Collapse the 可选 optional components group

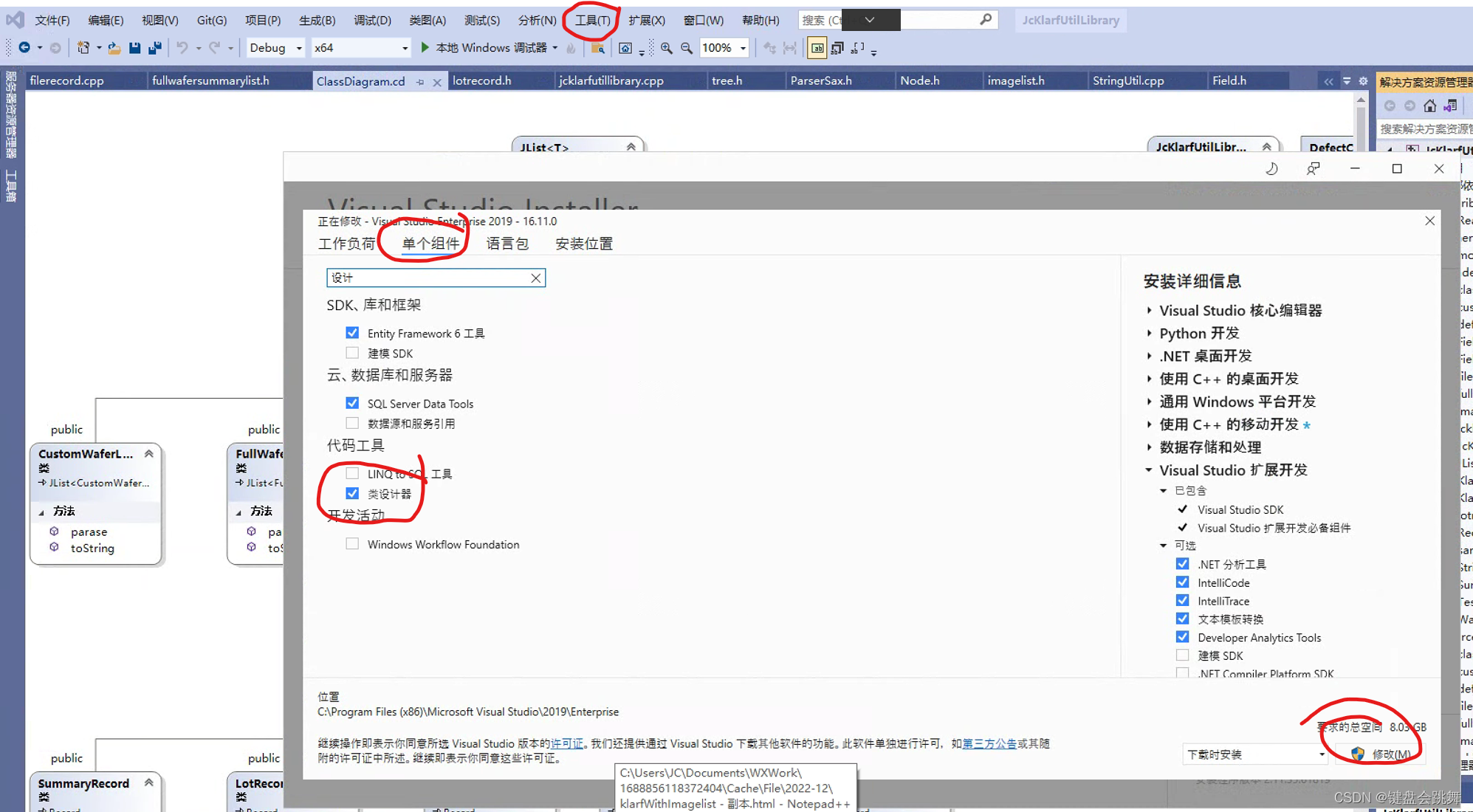point(1163,546)
